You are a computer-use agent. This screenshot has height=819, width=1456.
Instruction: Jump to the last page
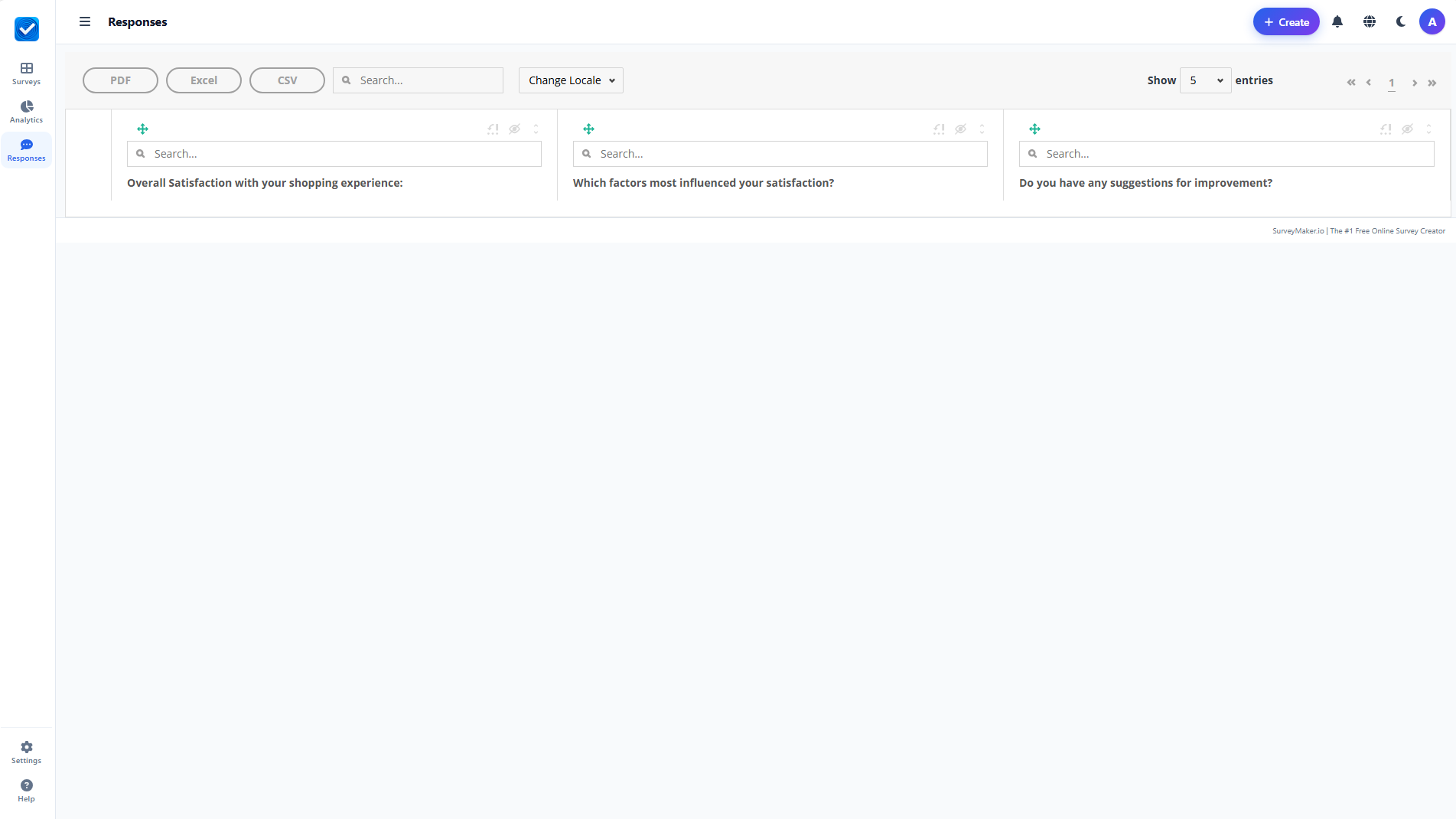pos(1432,83)
